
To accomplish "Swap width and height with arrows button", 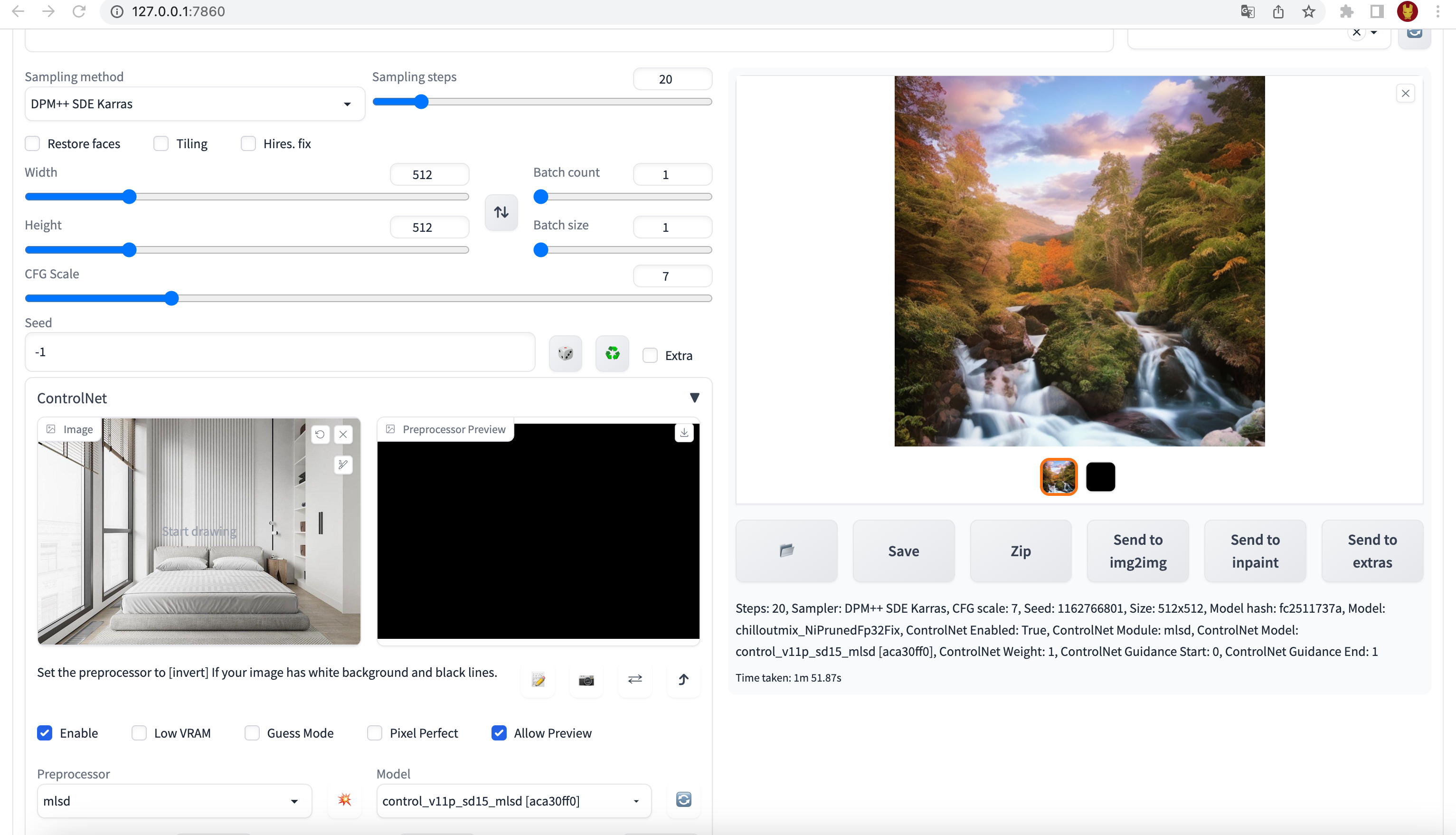I will coord(501,212).
